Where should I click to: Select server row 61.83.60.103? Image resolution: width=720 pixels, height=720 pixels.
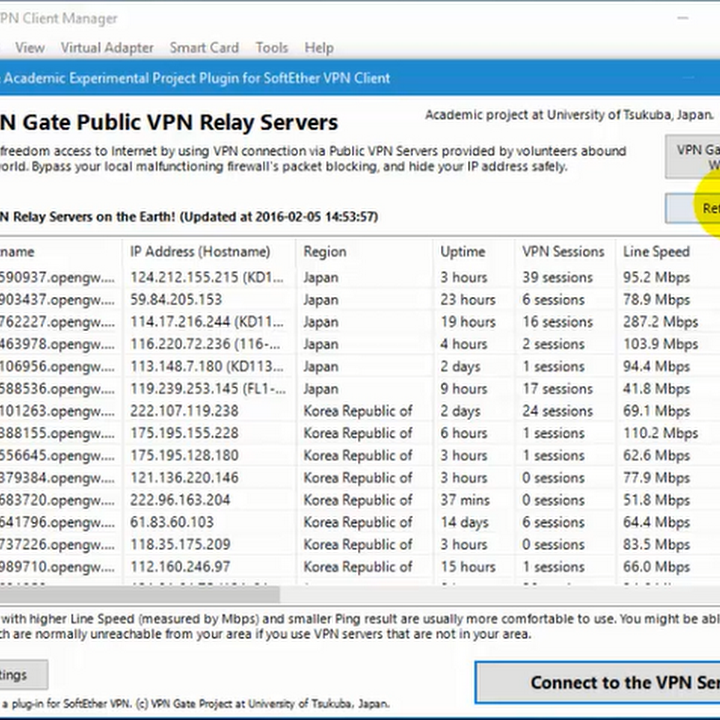click(360, 522)
